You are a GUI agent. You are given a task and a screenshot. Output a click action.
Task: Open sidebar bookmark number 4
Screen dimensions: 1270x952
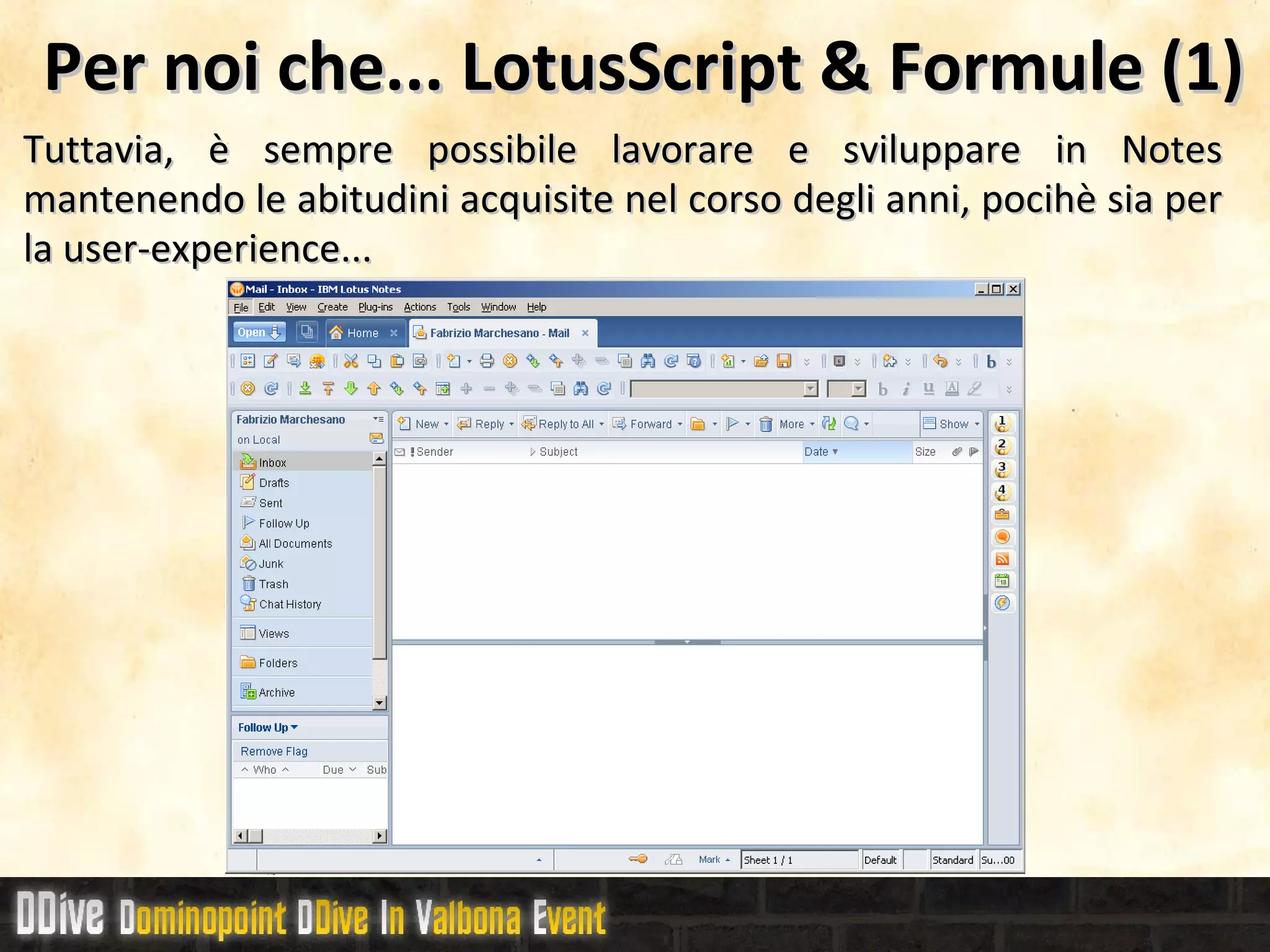point(1002,492)
